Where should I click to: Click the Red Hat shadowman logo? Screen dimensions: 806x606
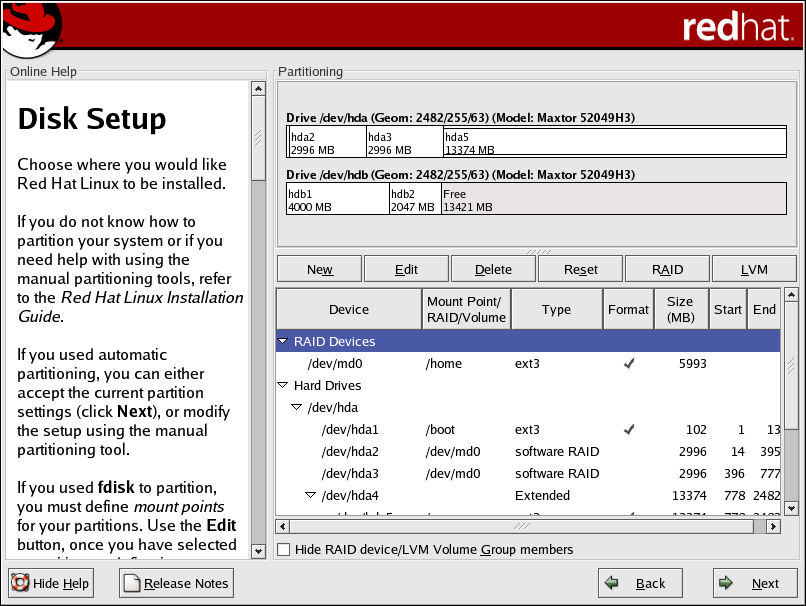coord(32,30)
